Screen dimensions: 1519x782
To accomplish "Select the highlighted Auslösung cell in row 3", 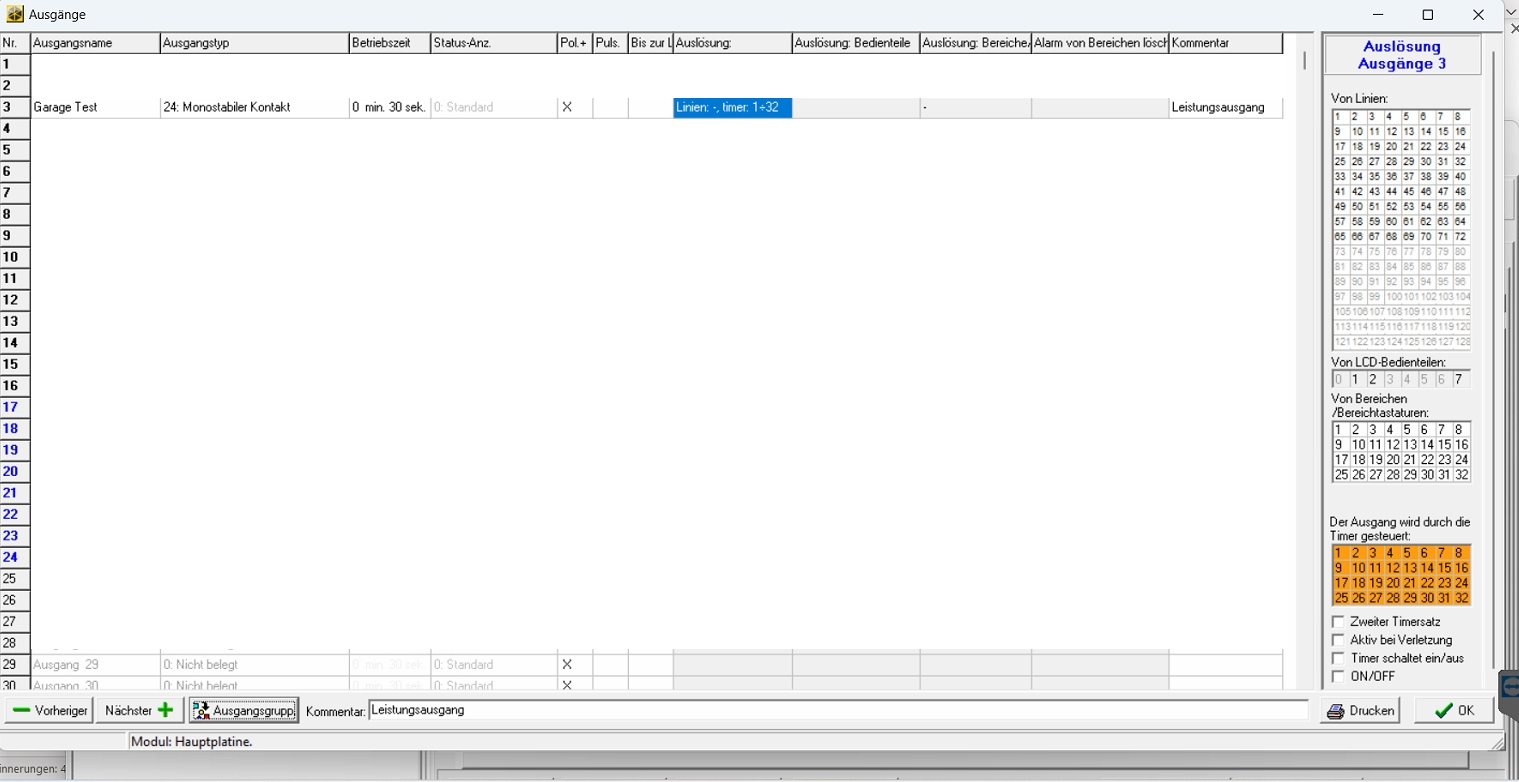I will pyautogui.click(x=732, y=108).
